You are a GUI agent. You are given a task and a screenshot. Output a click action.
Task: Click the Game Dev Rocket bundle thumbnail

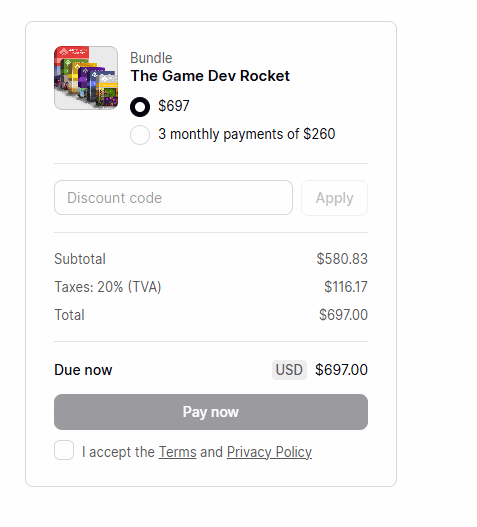click(86, 78)
